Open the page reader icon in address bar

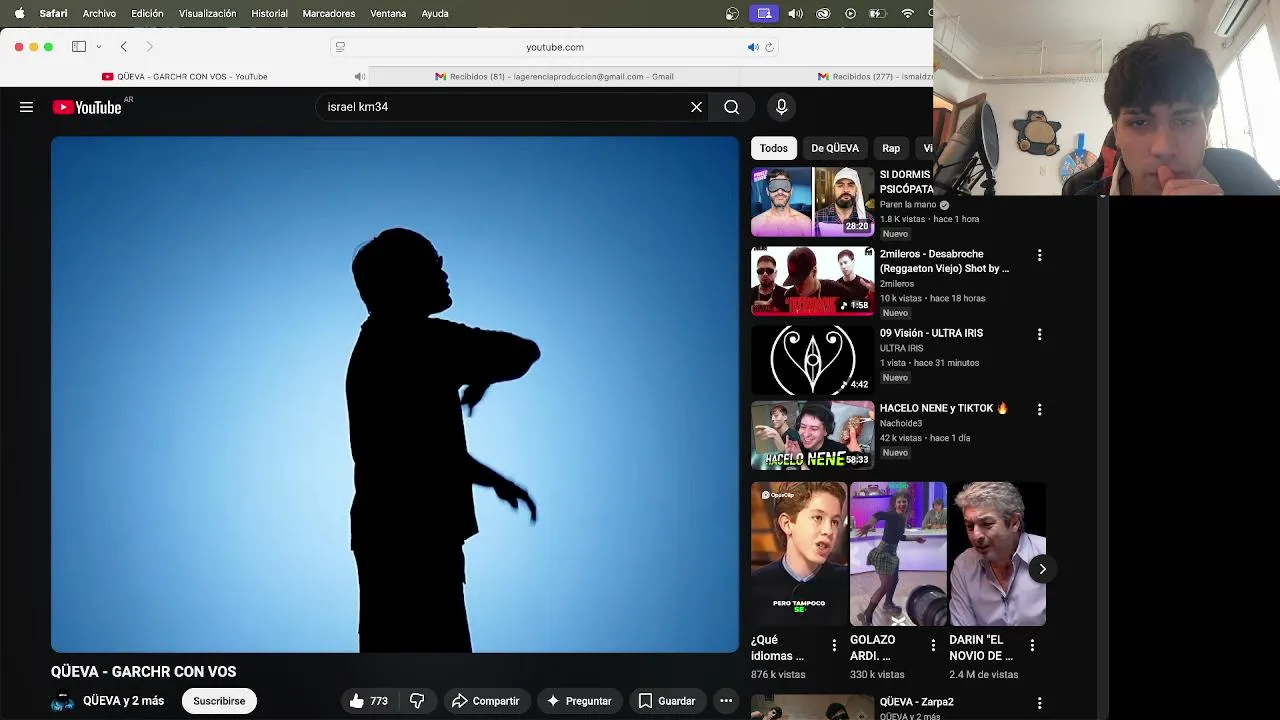[x=340, y=47]
